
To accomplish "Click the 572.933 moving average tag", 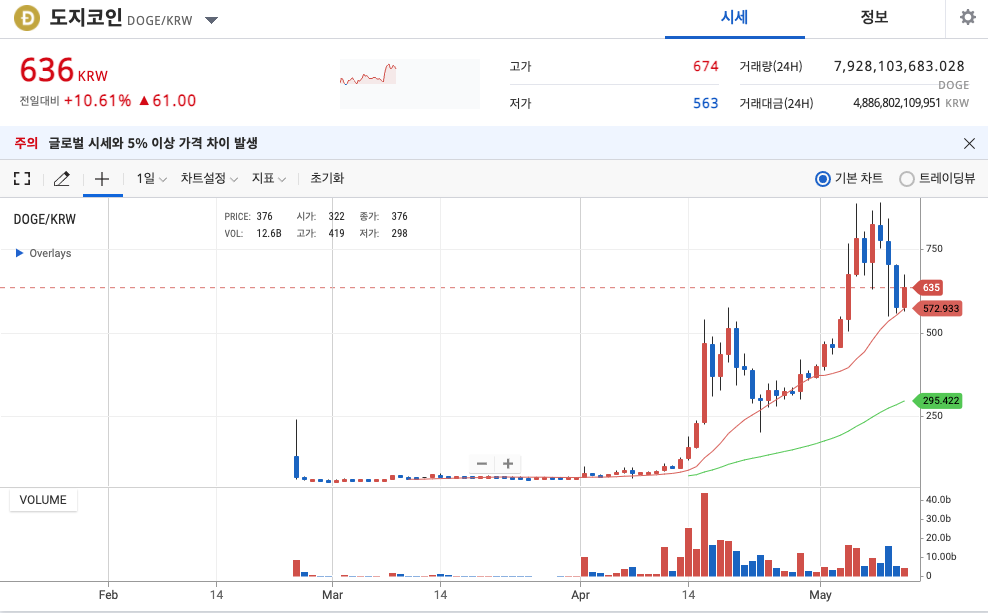I will (938, 309).
